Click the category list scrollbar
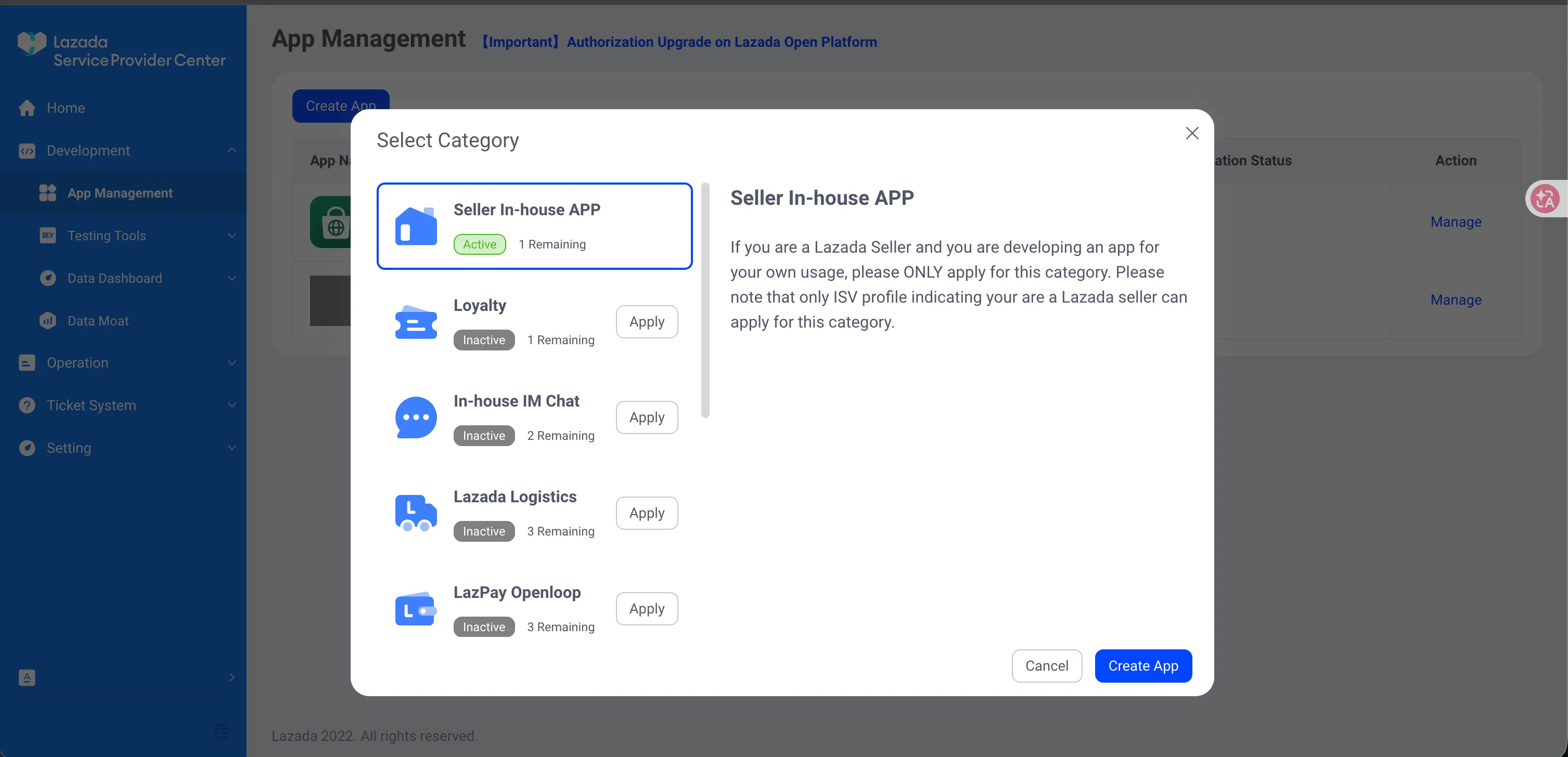Image resolution: width=1568 pixels, height=757 pixels. [705, 300]
